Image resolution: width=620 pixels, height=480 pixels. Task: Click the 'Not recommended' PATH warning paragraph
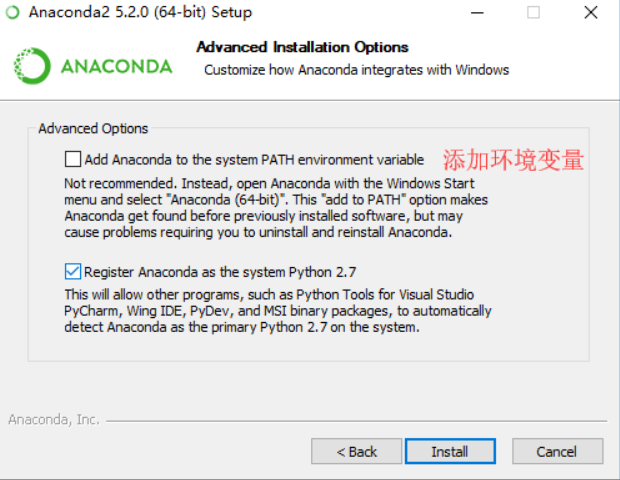pyautogui.click(x=276, y=208)
